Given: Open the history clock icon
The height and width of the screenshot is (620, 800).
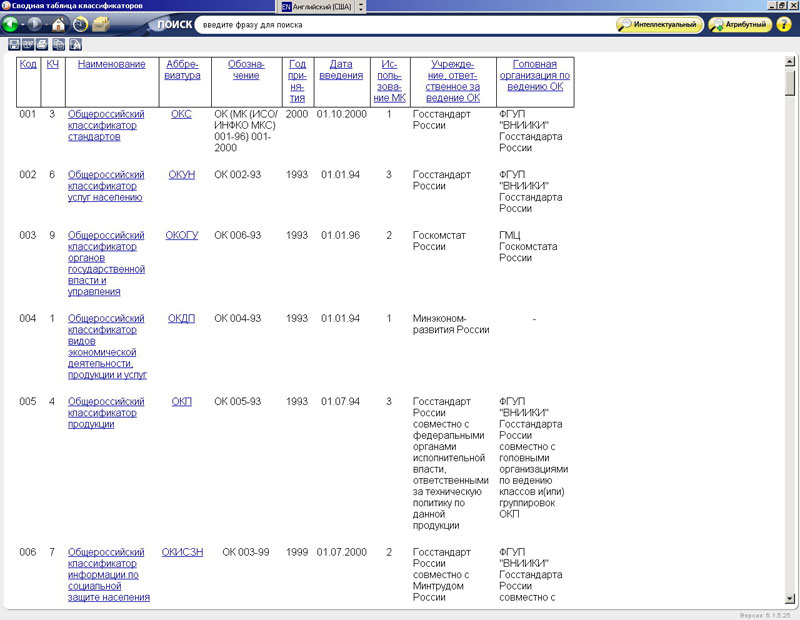Looking at the screenshot, I should [x=80, y=24].
